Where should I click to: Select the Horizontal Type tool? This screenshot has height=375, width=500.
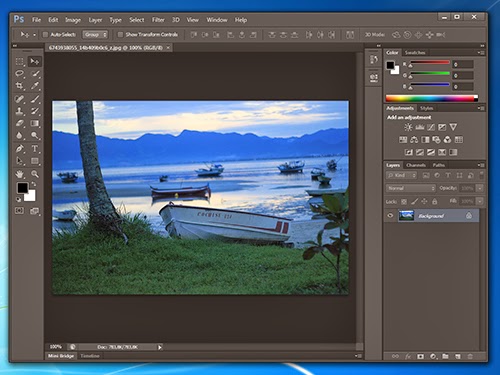(x=35, y=149)
